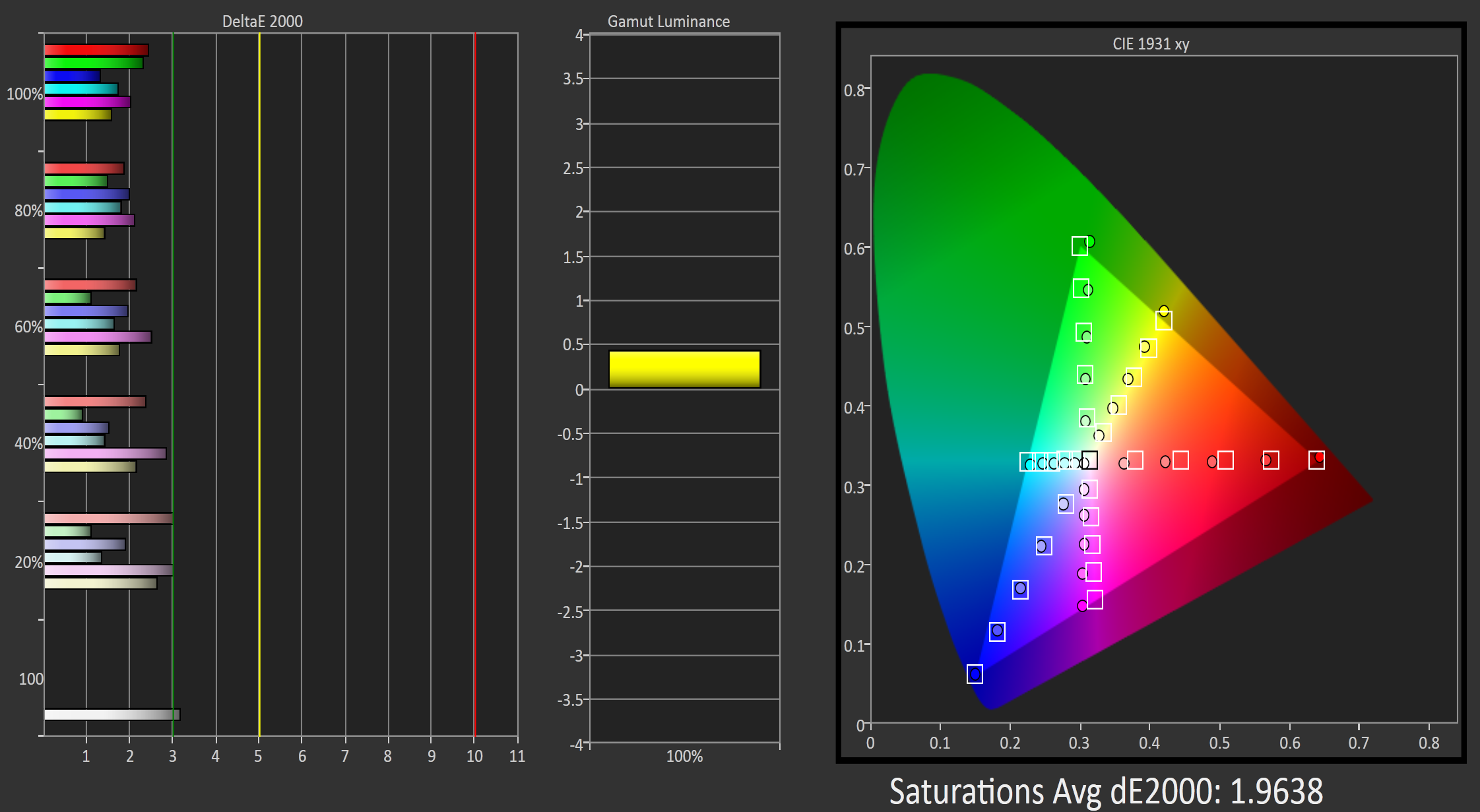Image resolution: width=1480 pixels, height=812 pixels.
Task: Click the red bar in the 20% group
Action: (x=108, y=518)
